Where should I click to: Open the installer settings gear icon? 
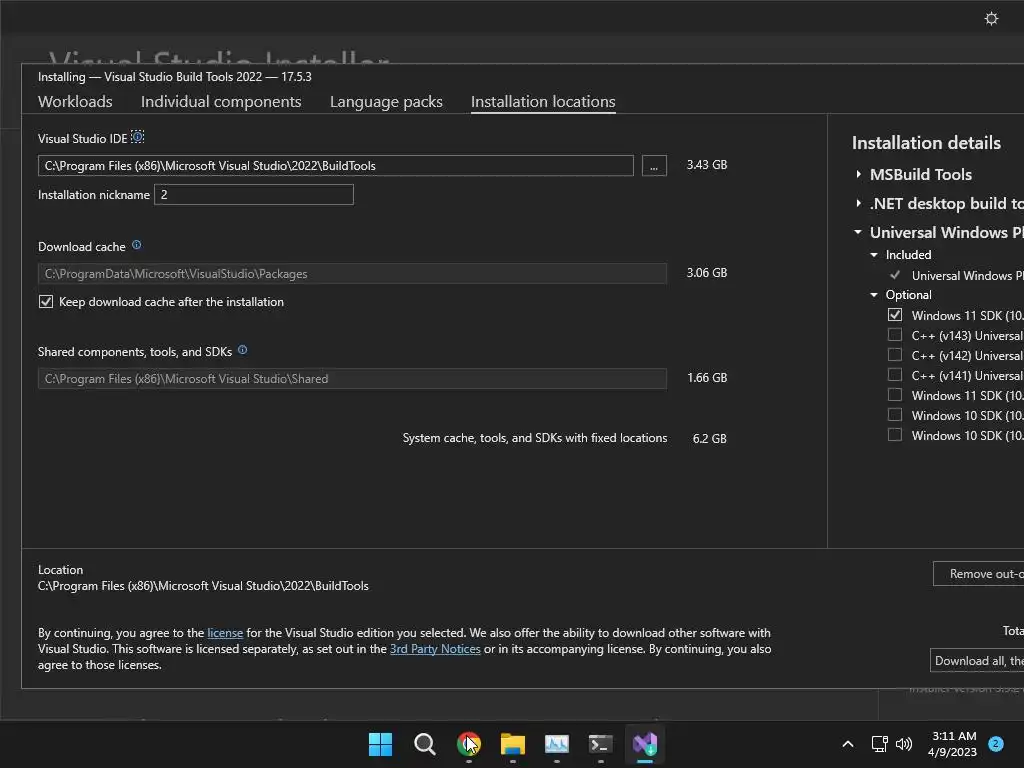[991, 19]
